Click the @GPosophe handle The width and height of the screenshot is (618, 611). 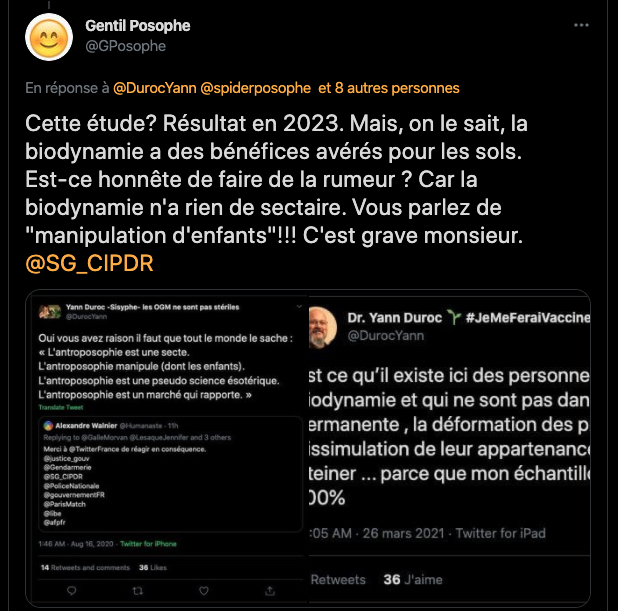coord(125,45)
